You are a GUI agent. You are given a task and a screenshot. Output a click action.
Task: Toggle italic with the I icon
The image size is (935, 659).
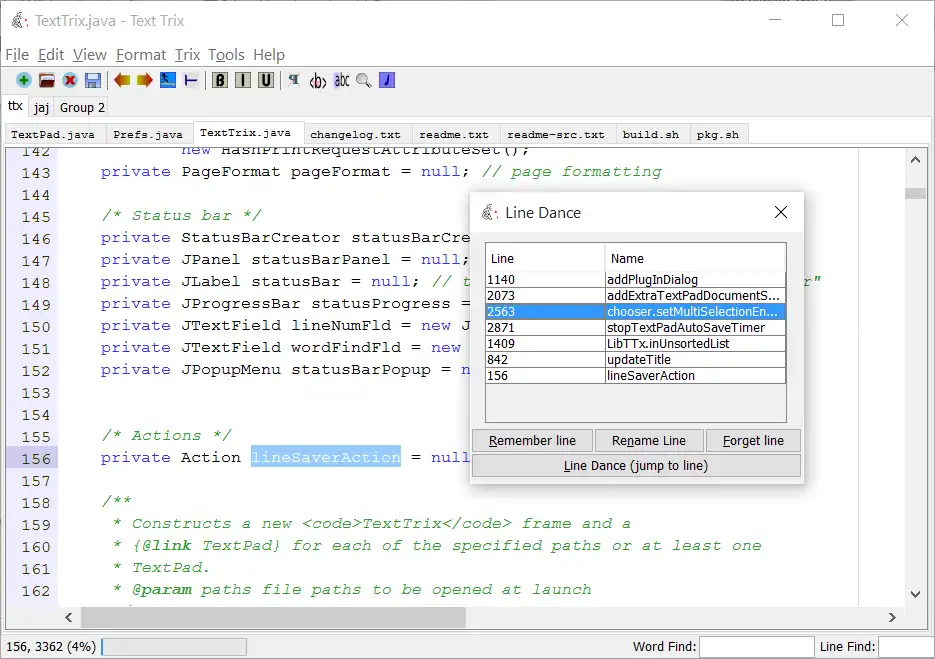point(242,80)
